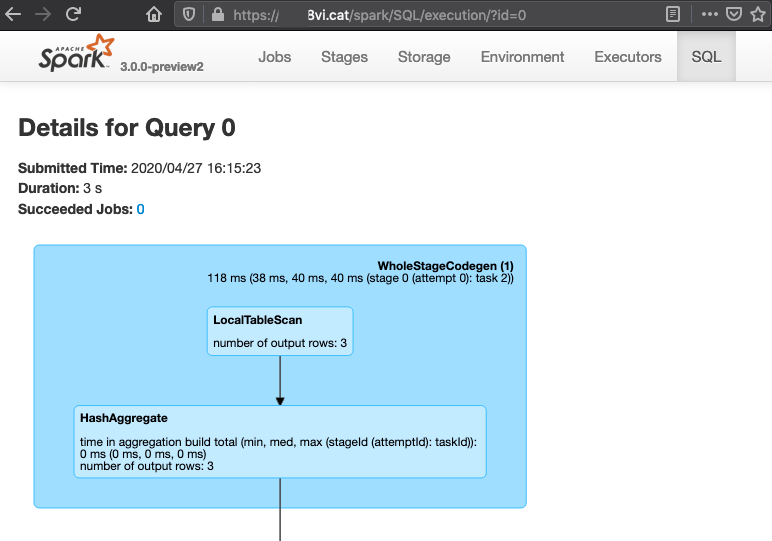772x541 pixels.
Task: Click the Duration: 3 s text
Action: [60, 189]
